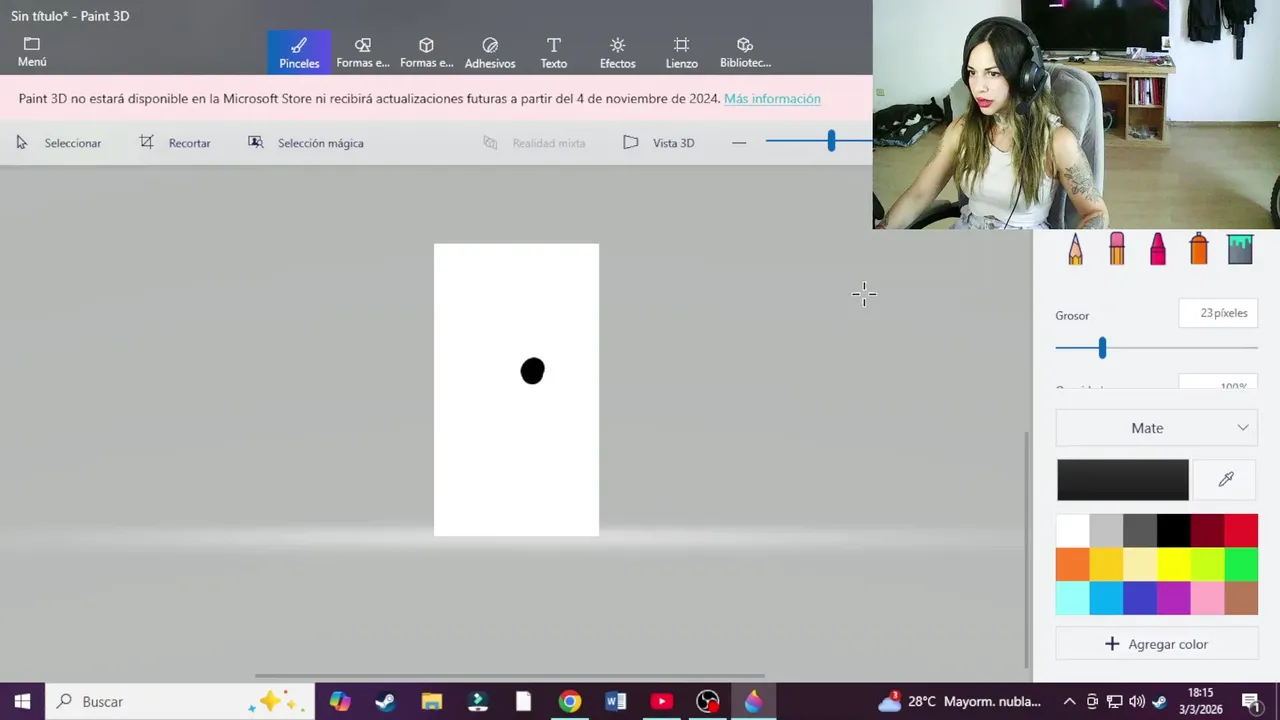Select the eraser tool
The width and height of the screenshot is (1280, 720).
click(1117, 249)
